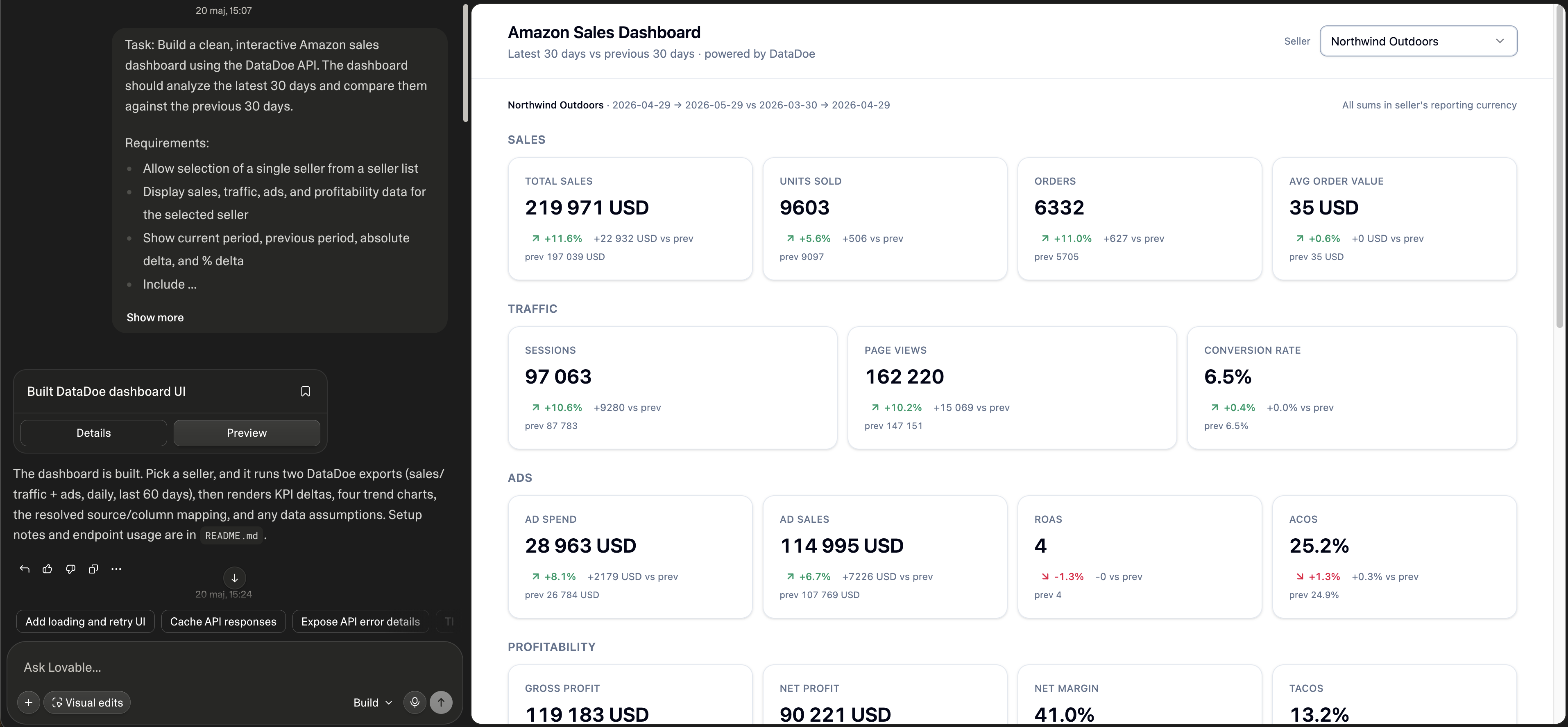Expand the Build mode dropdown
Viewport: 1568px width, 727px height.
[372, 703]
